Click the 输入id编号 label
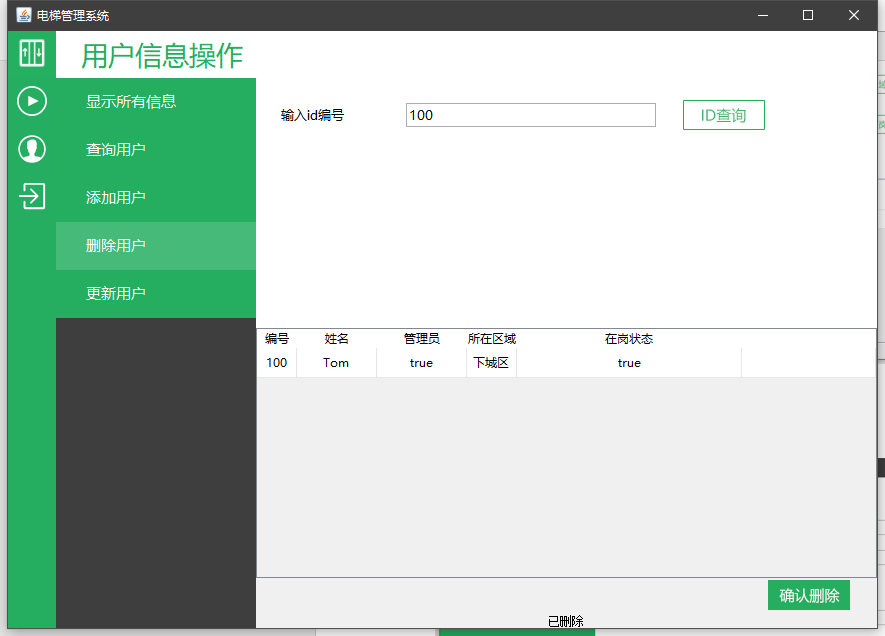 pyautogui.click(x=312, y=115)
